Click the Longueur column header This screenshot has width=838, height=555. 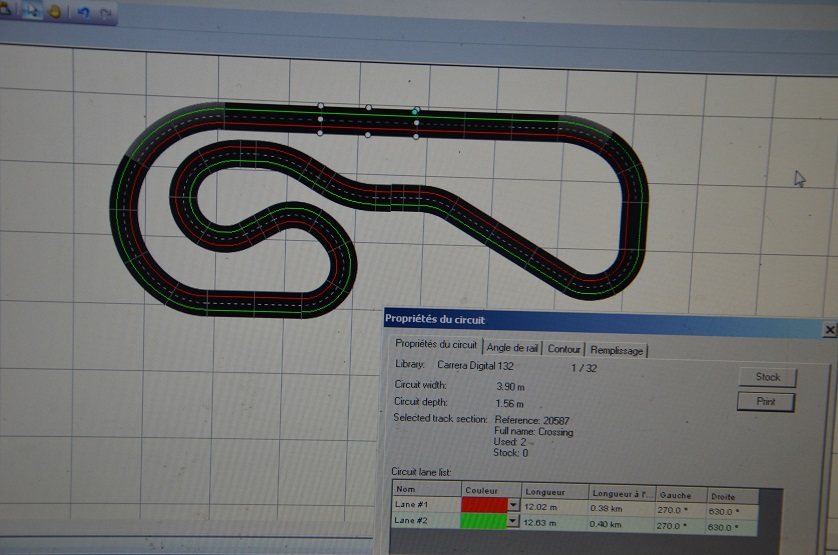click(555, 492)
